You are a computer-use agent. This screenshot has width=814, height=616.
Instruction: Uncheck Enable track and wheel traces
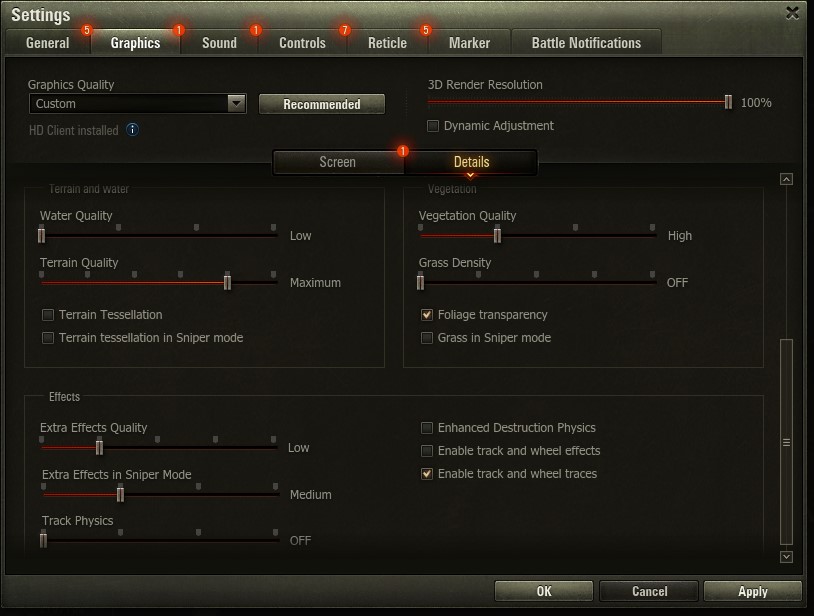click(427, 474)
